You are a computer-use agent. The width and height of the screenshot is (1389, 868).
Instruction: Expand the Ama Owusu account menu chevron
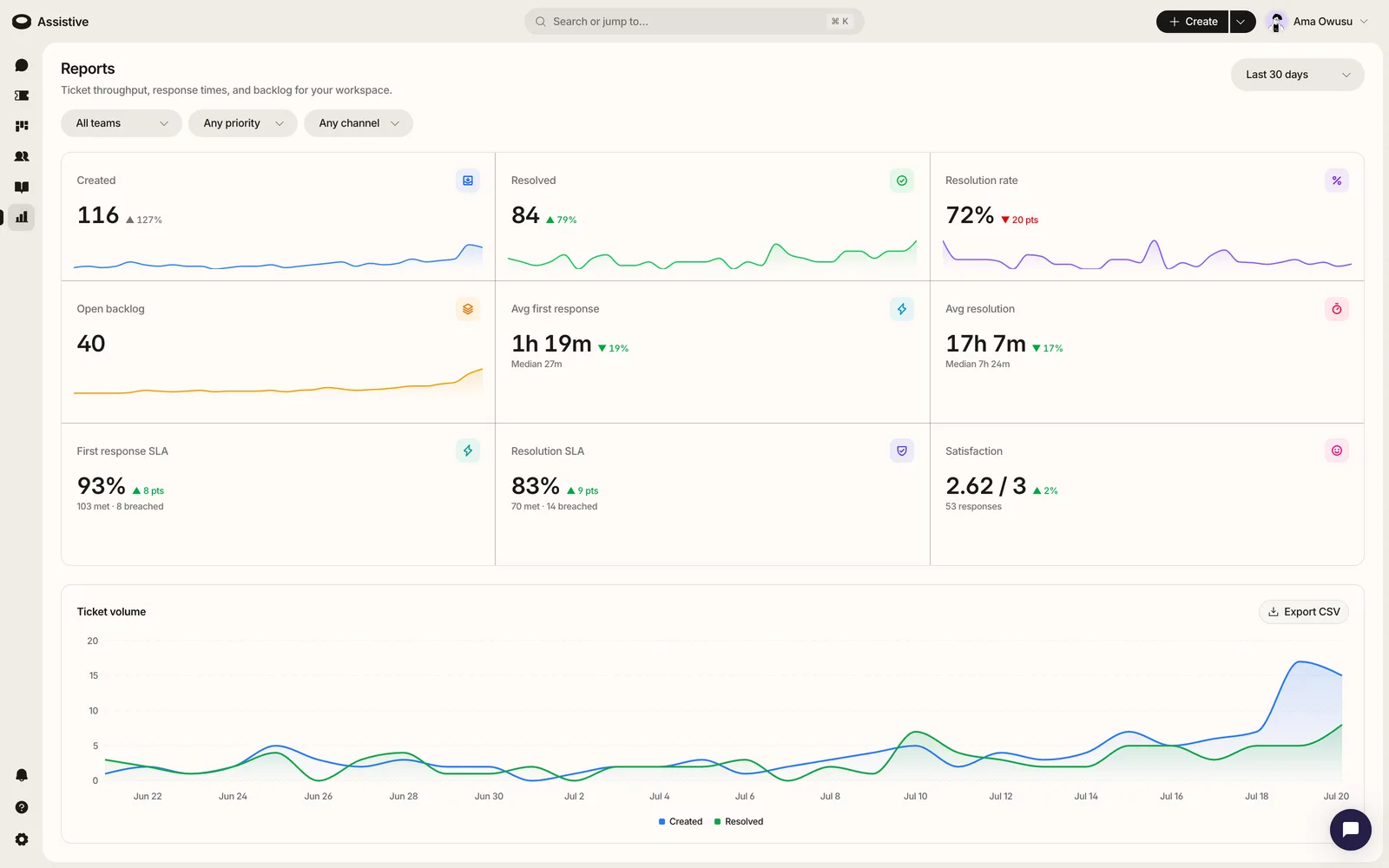1364,22
